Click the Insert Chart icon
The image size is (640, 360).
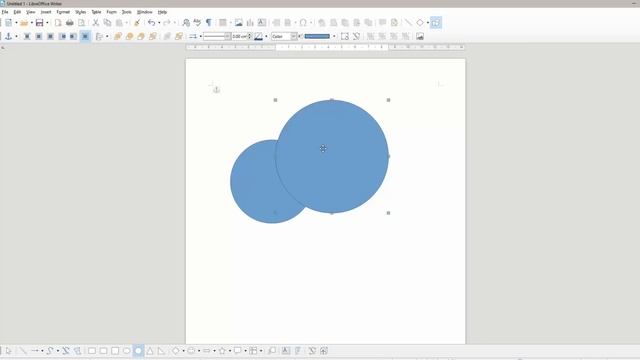[250, 23]
